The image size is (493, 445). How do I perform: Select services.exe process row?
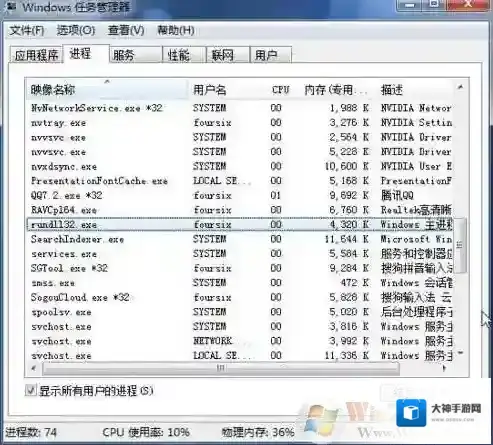[x=240, y=254]
